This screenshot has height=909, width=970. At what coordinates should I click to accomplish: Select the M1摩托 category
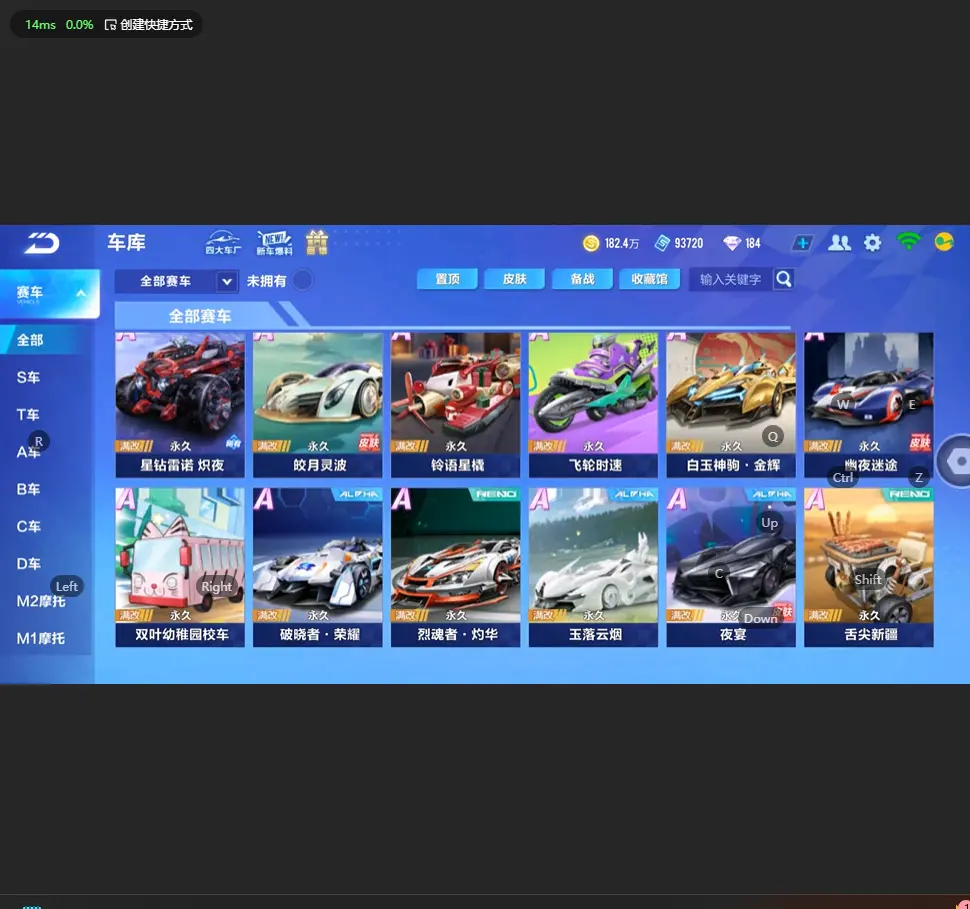(41, 638)
